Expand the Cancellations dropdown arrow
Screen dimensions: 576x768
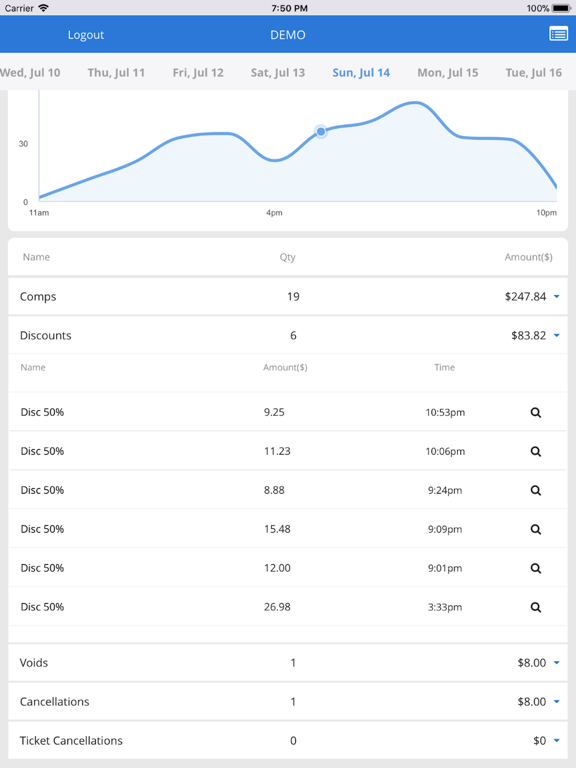(556, 701)
